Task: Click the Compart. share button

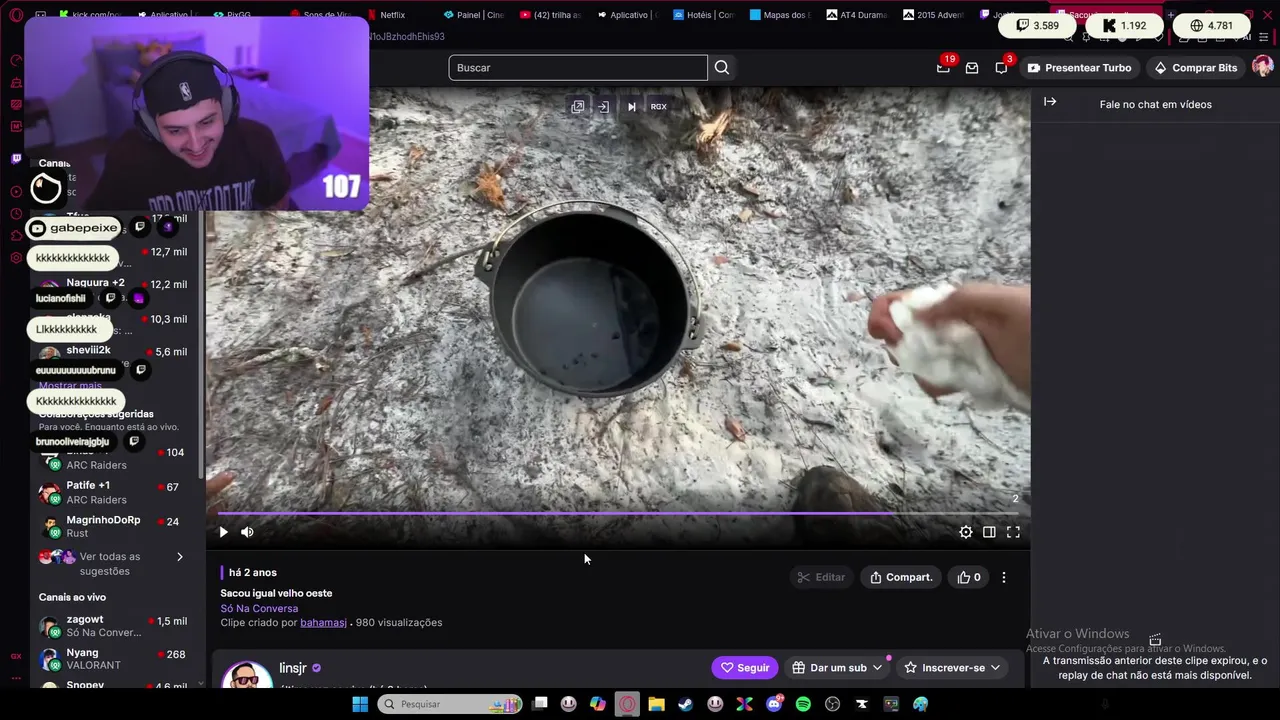Action: coord(901,577)
